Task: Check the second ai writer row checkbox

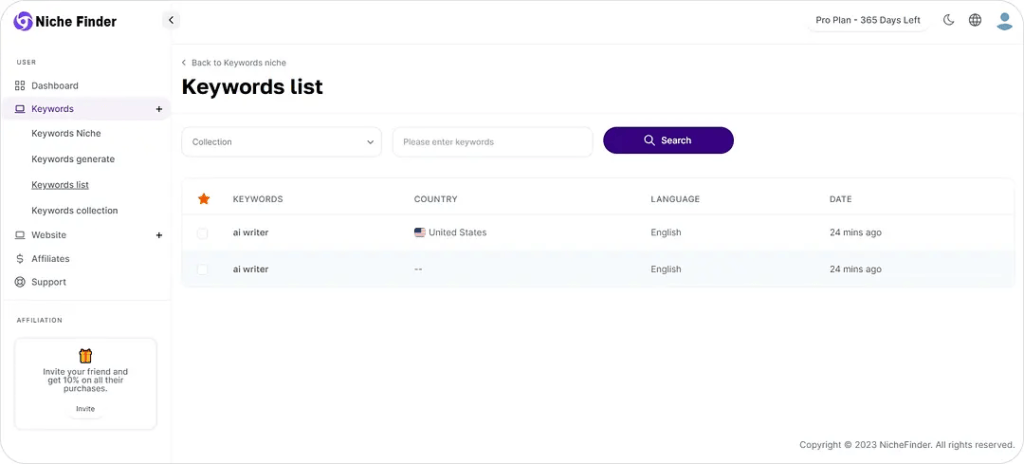Action: (x=203, y=270)
